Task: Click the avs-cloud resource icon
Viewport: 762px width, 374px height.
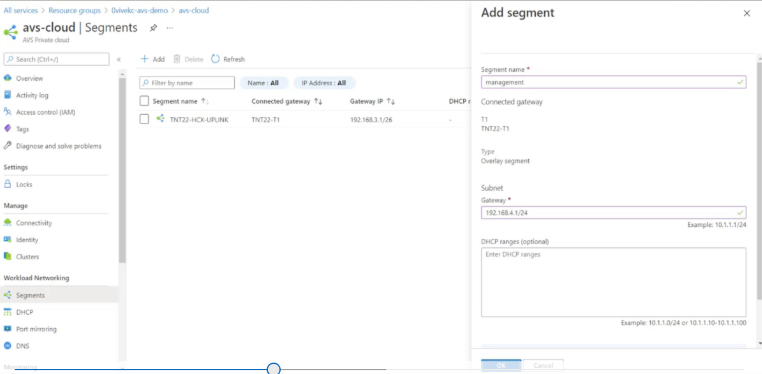Action: [10, 32]
